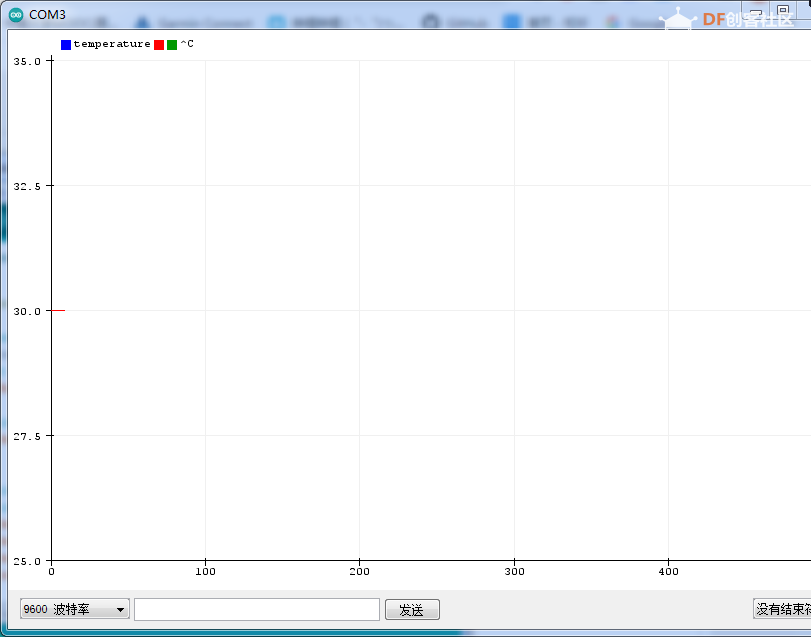
Task: Click the ^C legend label
Action: coord(187,44)
